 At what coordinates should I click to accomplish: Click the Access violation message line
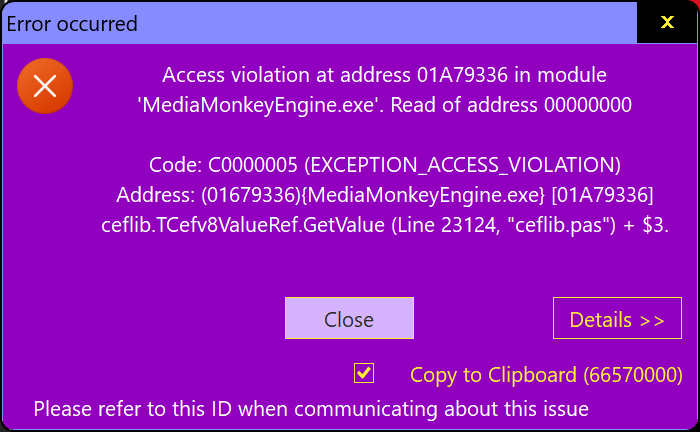[384, 75]
